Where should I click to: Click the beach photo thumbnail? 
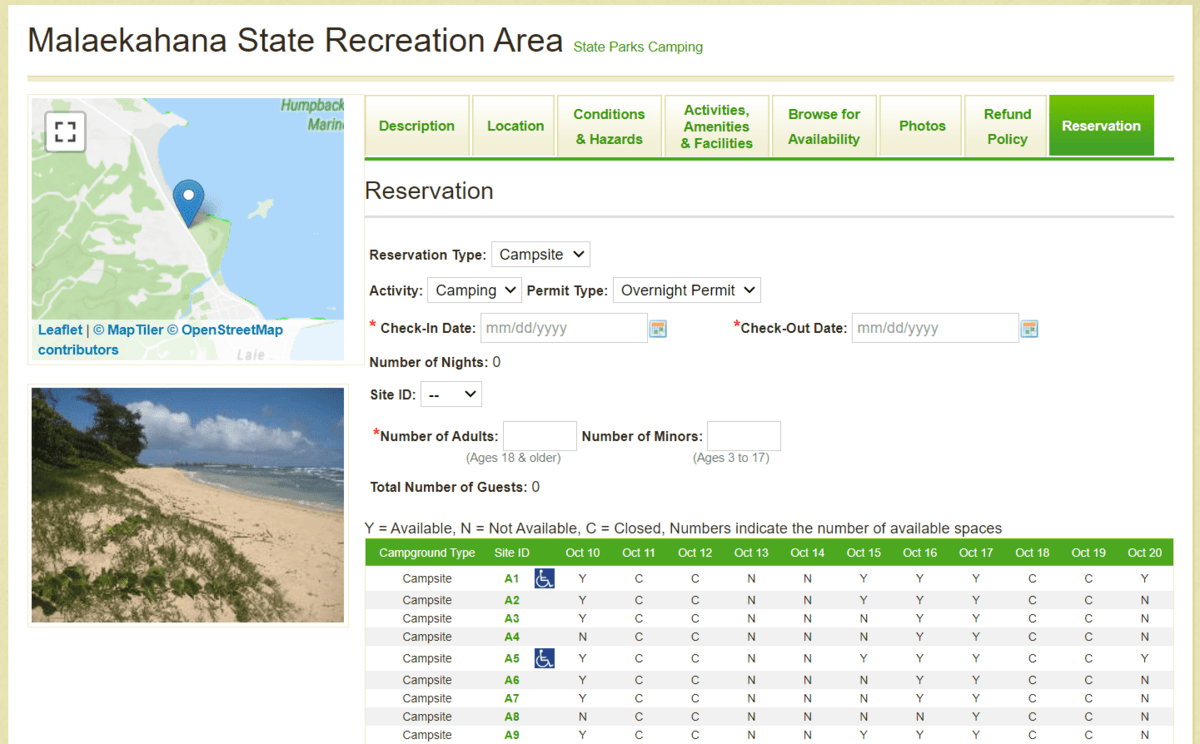tap(188, 505)
